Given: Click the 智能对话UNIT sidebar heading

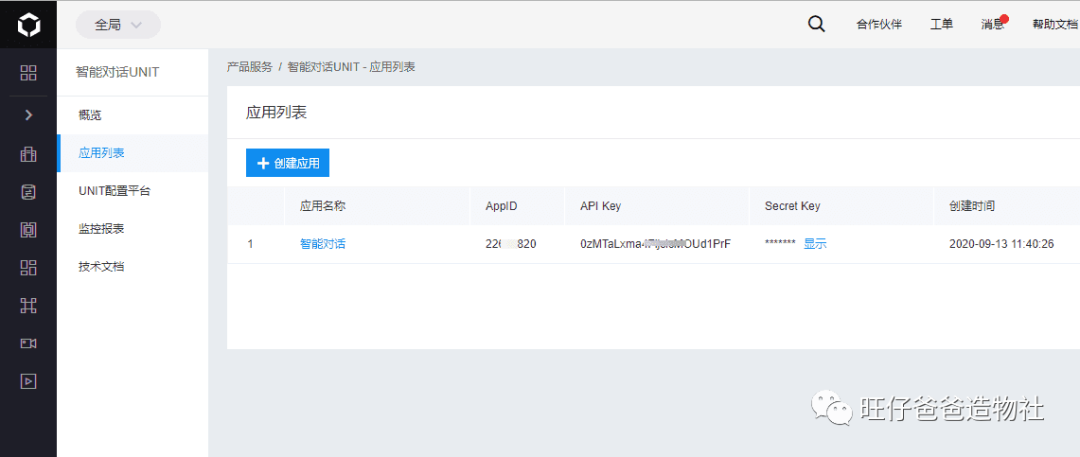Looking at the screenshot, I should click(118, 72).
